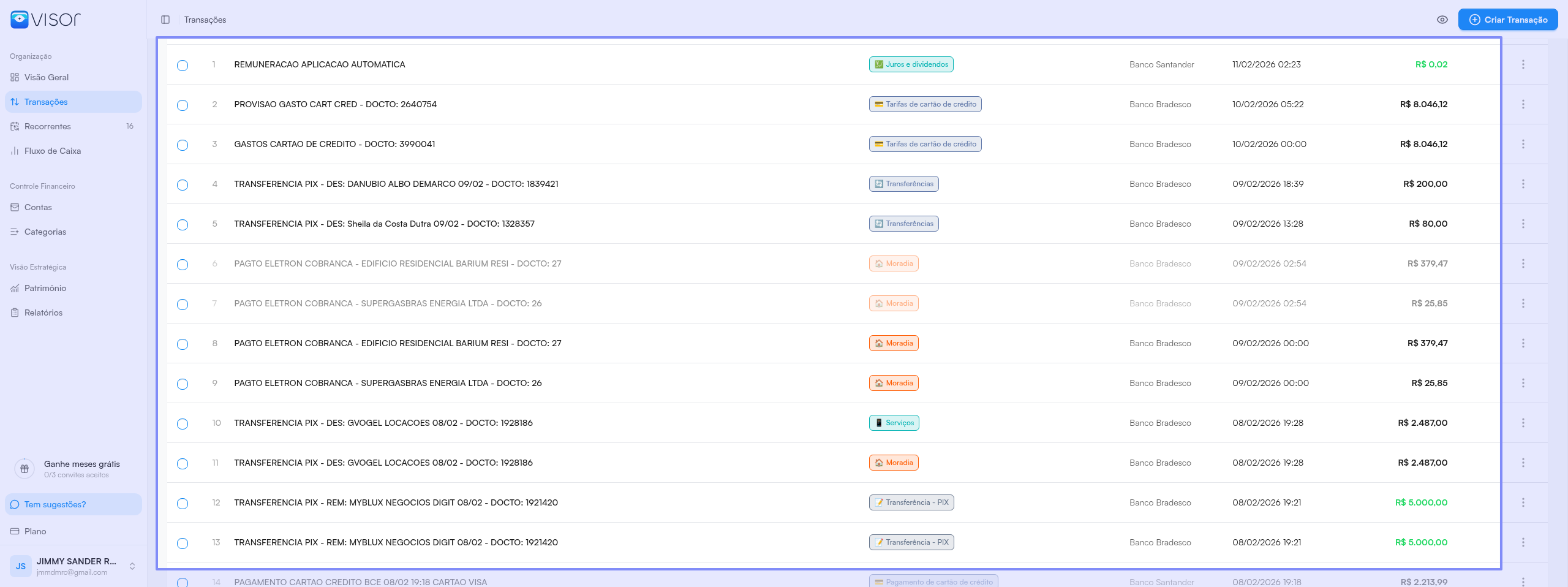Click the Criar Transação button

(x=1508, y=20)
